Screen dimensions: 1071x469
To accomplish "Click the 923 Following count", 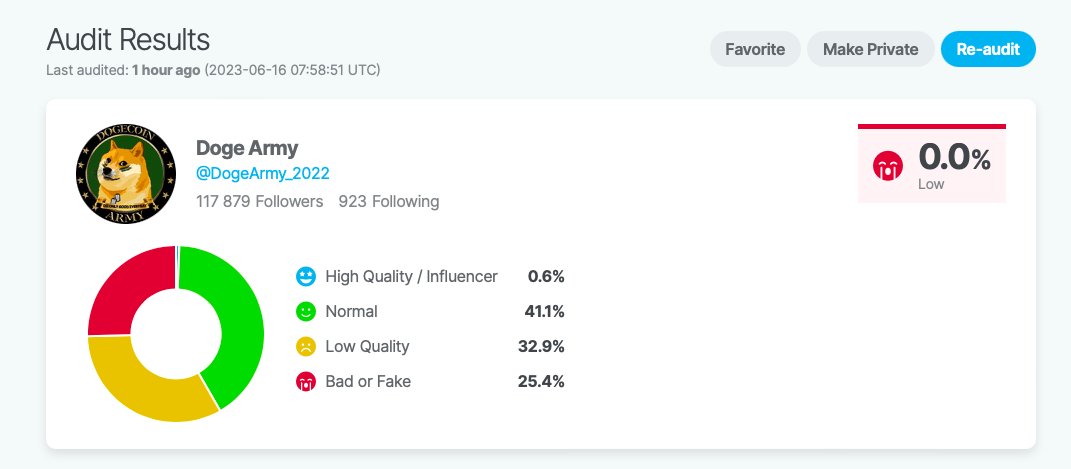I will [x=389, y=201].
